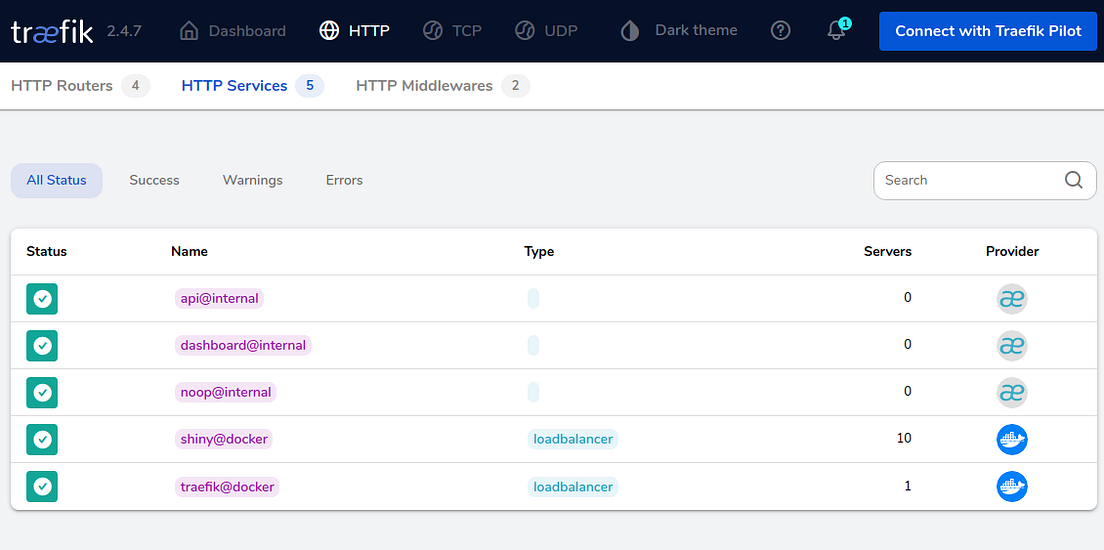Click success status icon for noop@internal
1104x550 pixels.
pyautogui.click(x=42, y=392)
